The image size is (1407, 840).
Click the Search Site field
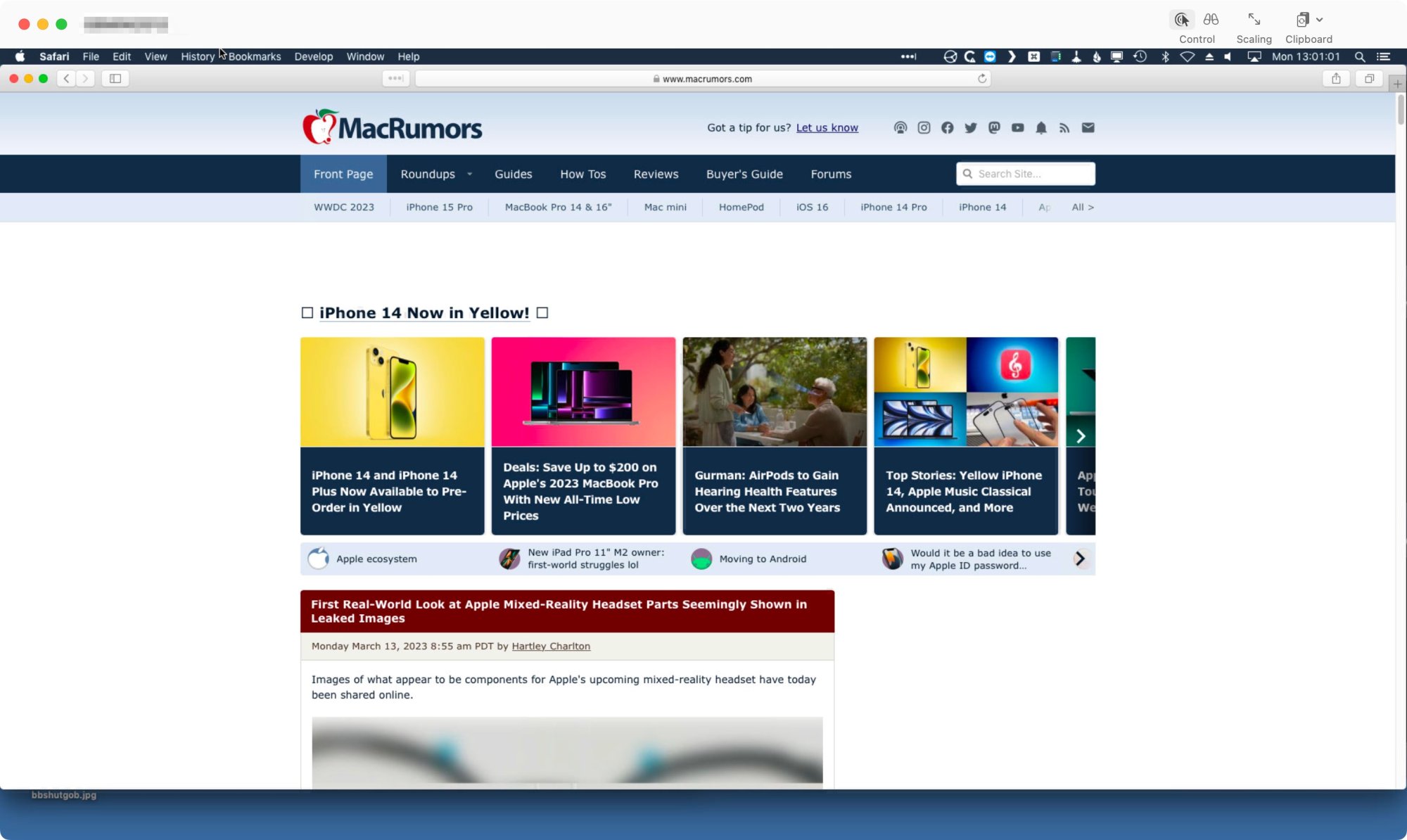point(1025,174)
